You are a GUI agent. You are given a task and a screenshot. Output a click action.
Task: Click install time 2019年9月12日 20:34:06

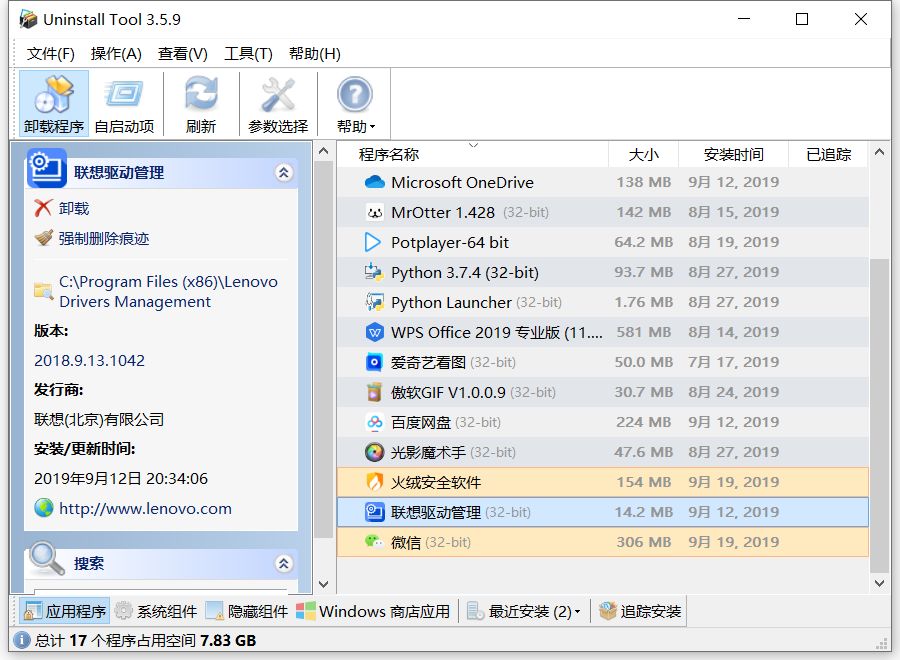point(121,479)
